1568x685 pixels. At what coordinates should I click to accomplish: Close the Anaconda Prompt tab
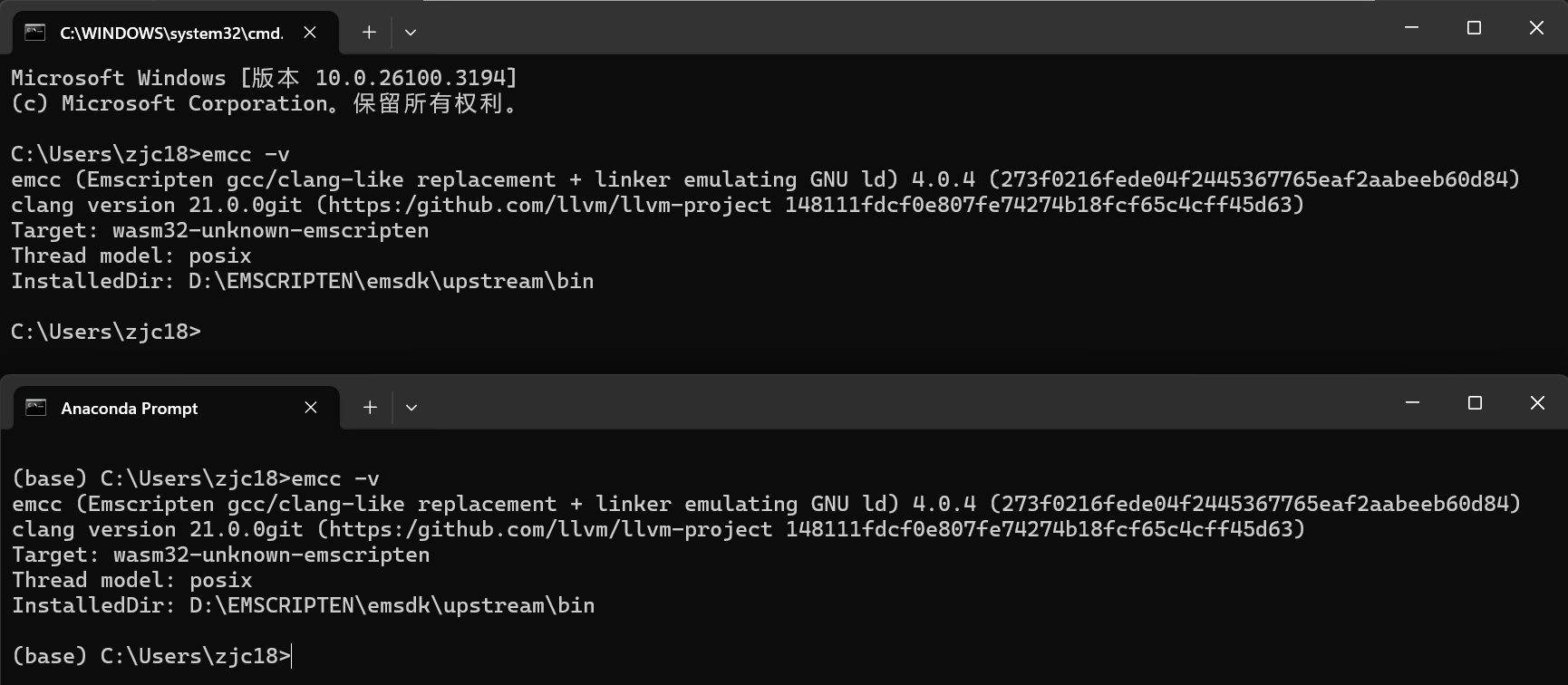[x=311, y=408]
